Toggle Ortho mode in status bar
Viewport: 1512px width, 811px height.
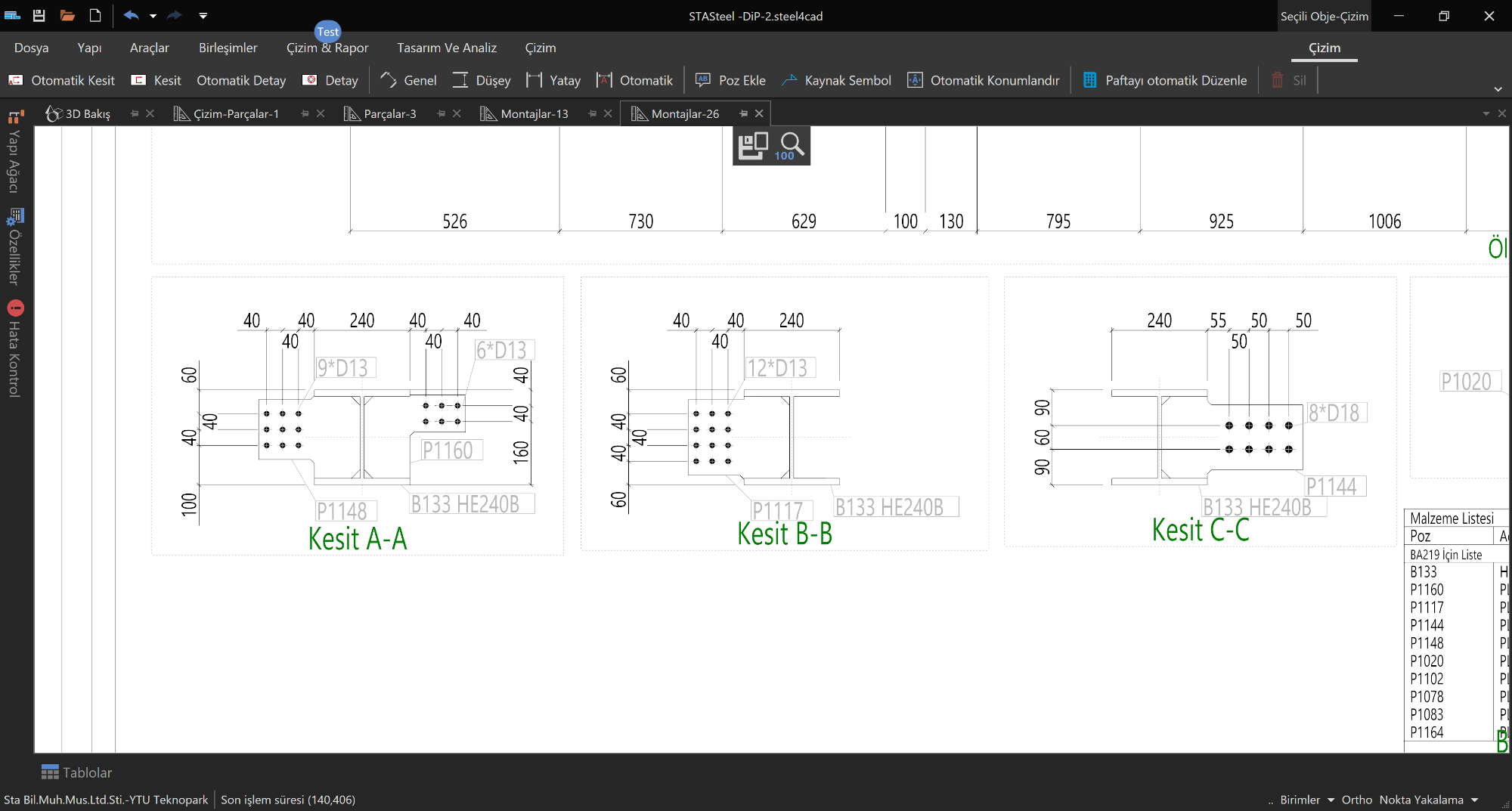[1356, 800]
